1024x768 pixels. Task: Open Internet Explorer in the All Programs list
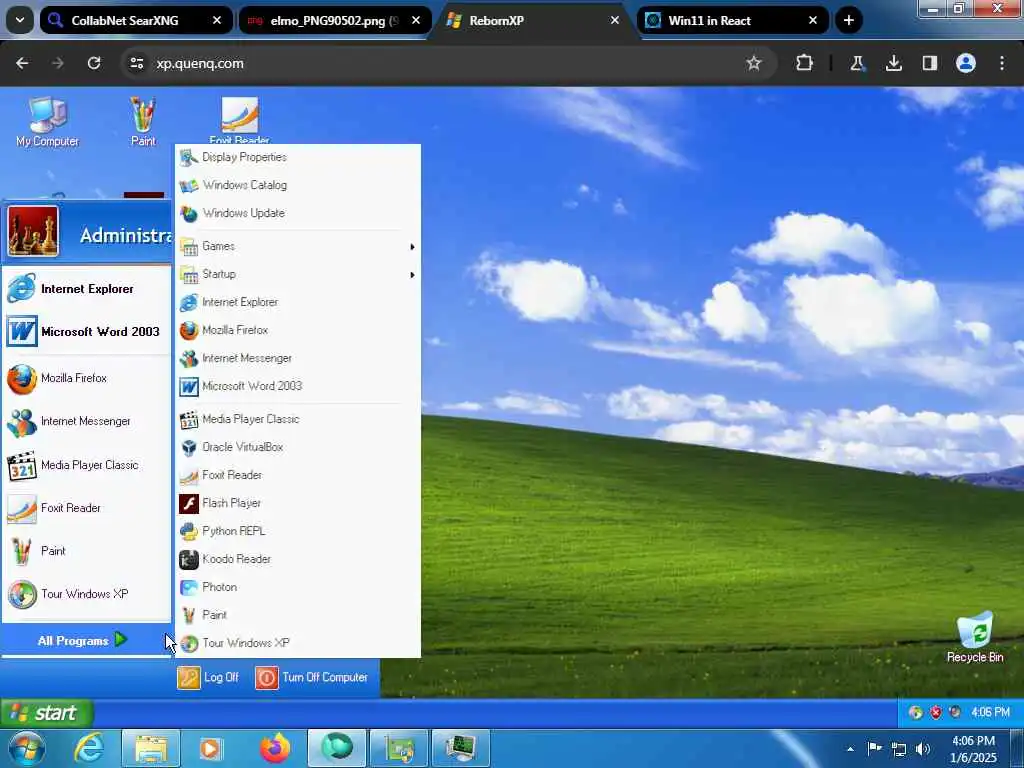(298, 302)
